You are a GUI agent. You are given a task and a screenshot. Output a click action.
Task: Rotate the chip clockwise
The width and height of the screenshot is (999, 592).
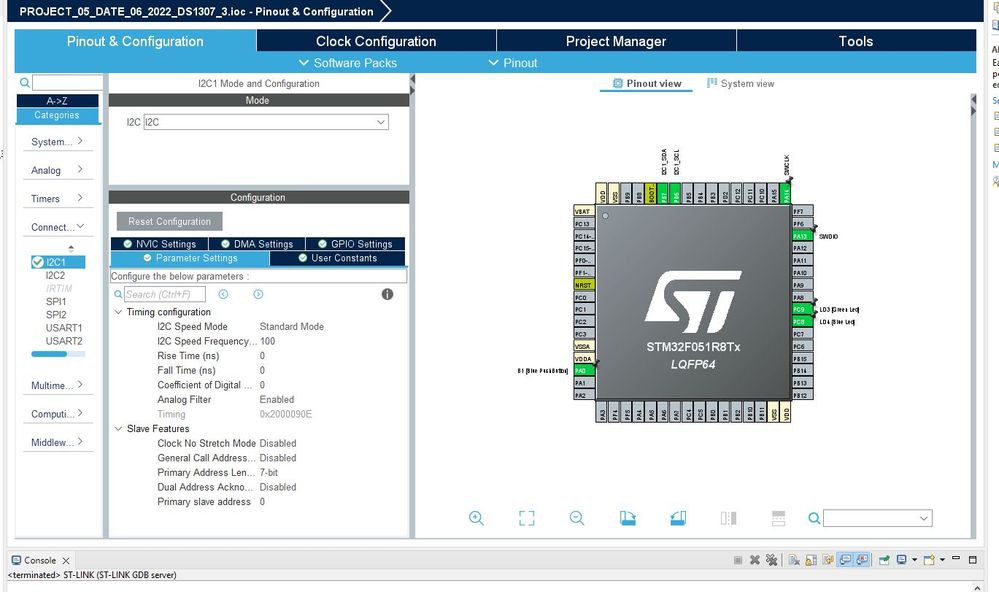[x=628, y=518]
